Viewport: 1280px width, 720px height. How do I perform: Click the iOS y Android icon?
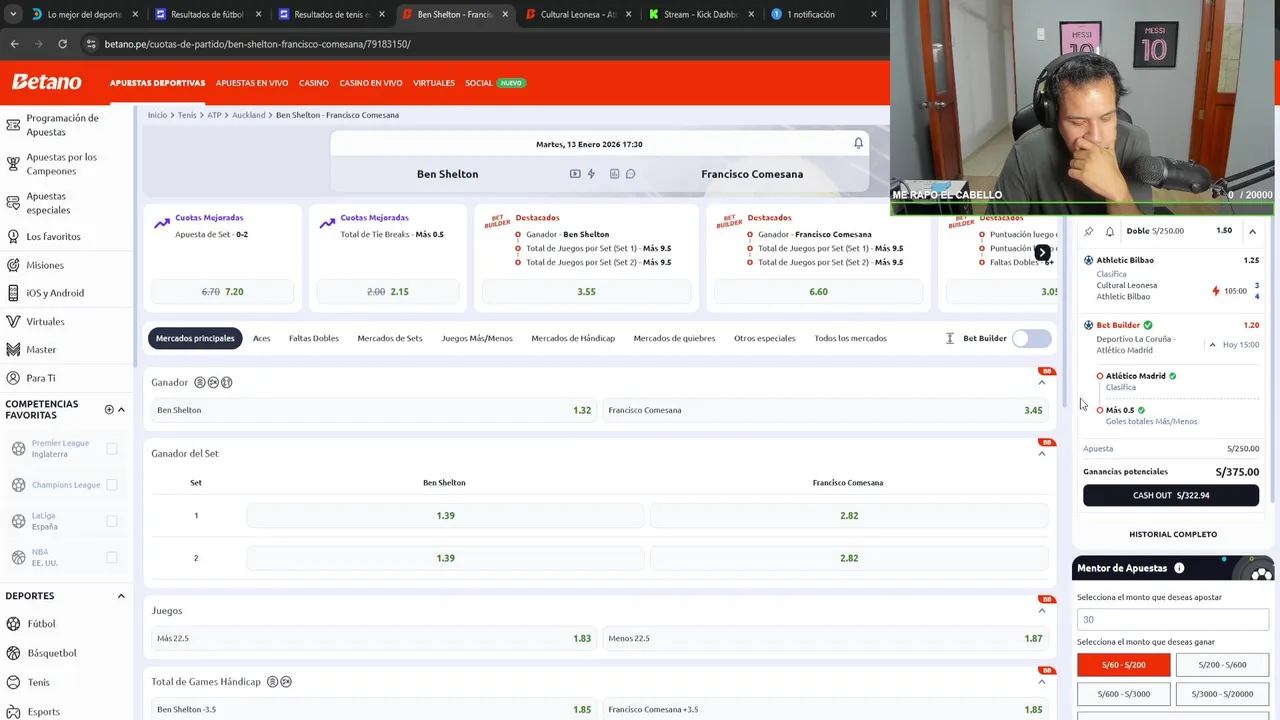point(13,293)
